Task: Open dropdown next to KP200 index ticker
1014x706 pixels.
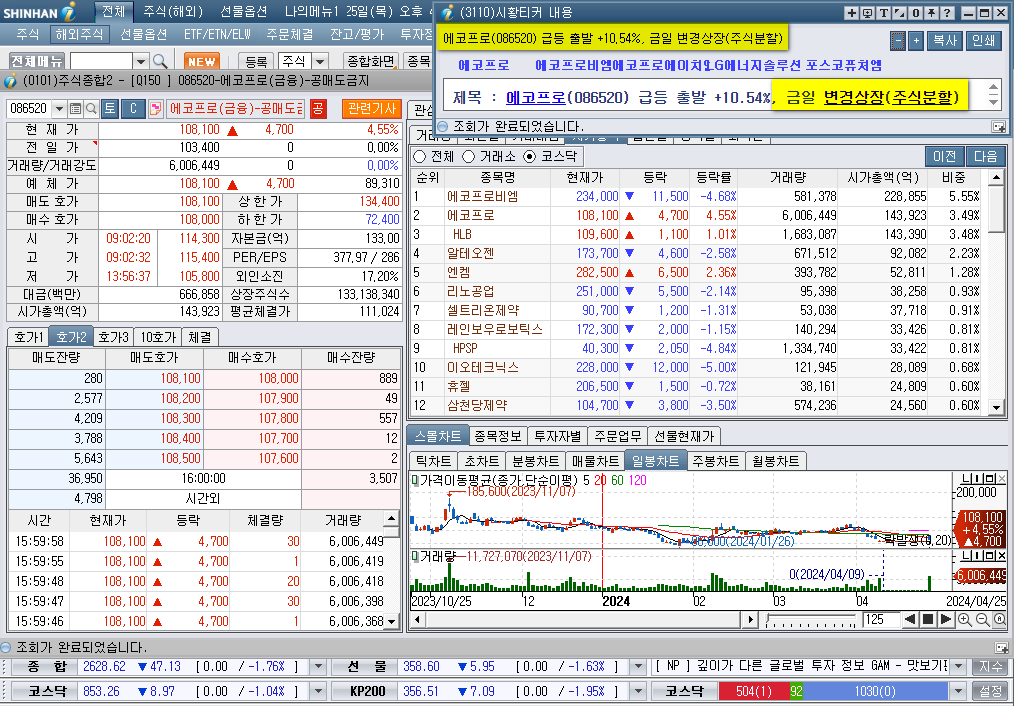Action: click(638, 691)
